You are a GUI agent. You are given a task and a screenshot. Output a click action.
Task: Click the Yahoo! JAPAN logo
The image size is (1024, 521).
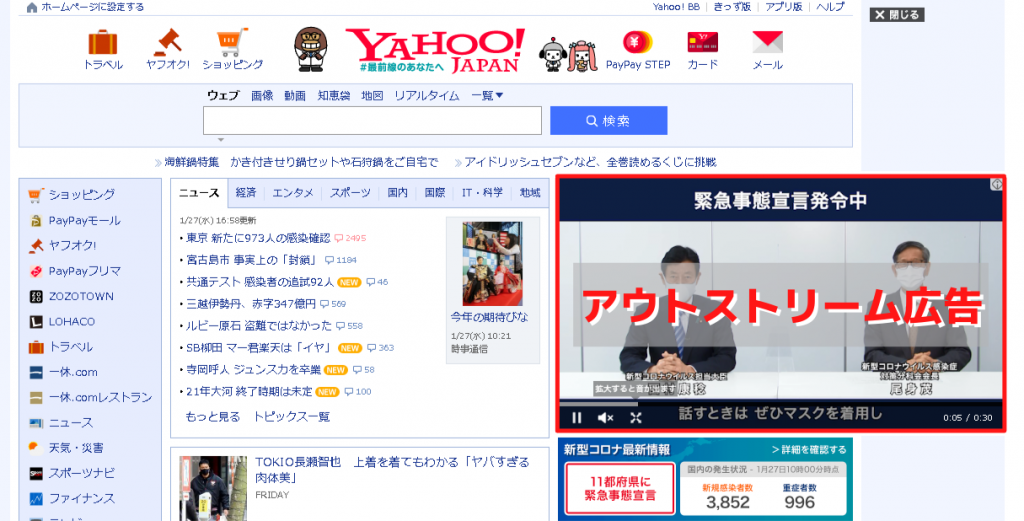click(436, 50)
